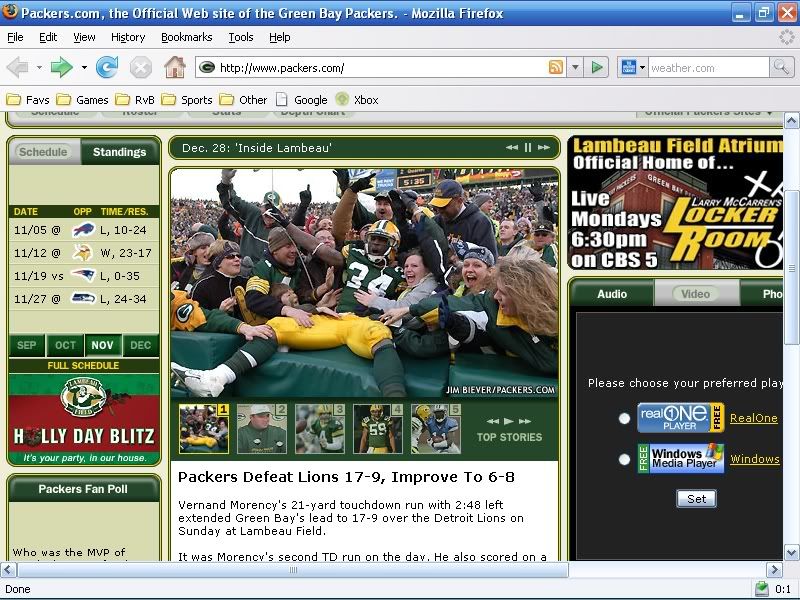Open the Sports bookmark folder

[187, 99]
